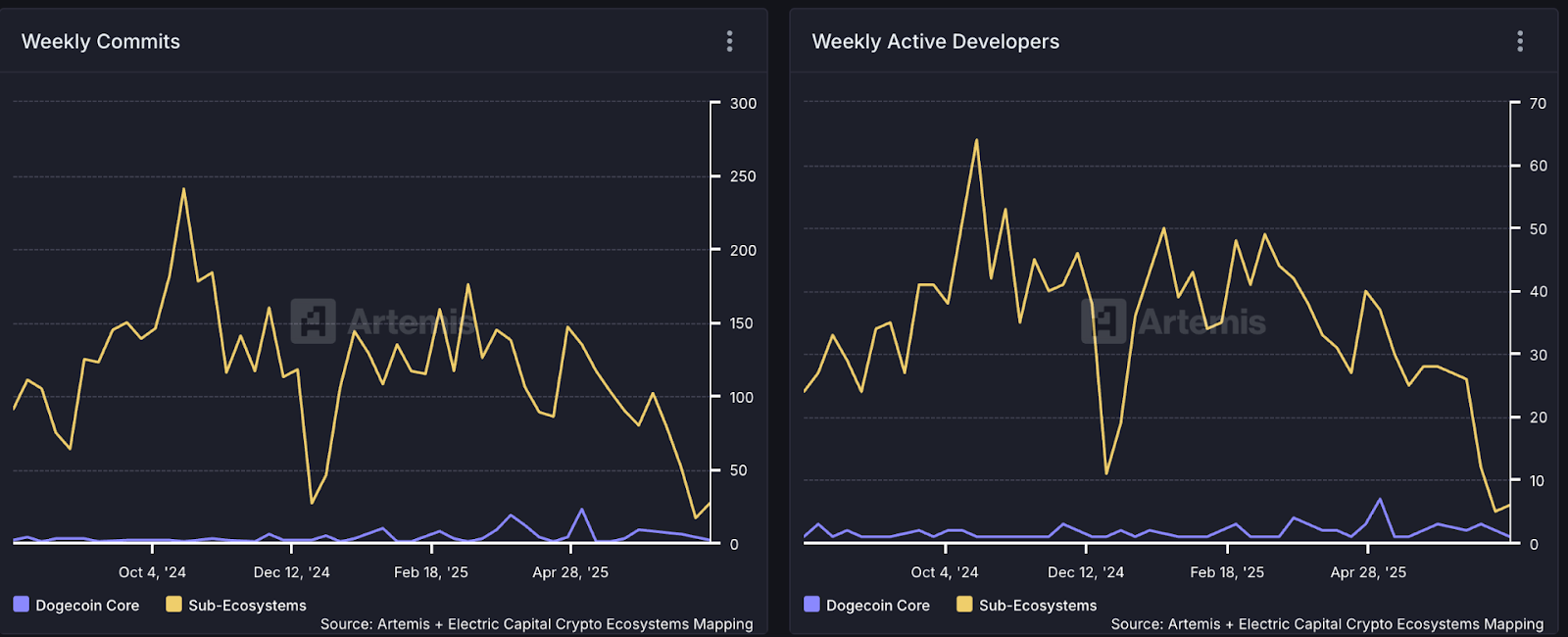1568x637 pixels.
Task: Click the highest Sub-Ecosystems peak in Weekly Commits
Action: coord(183,189)
